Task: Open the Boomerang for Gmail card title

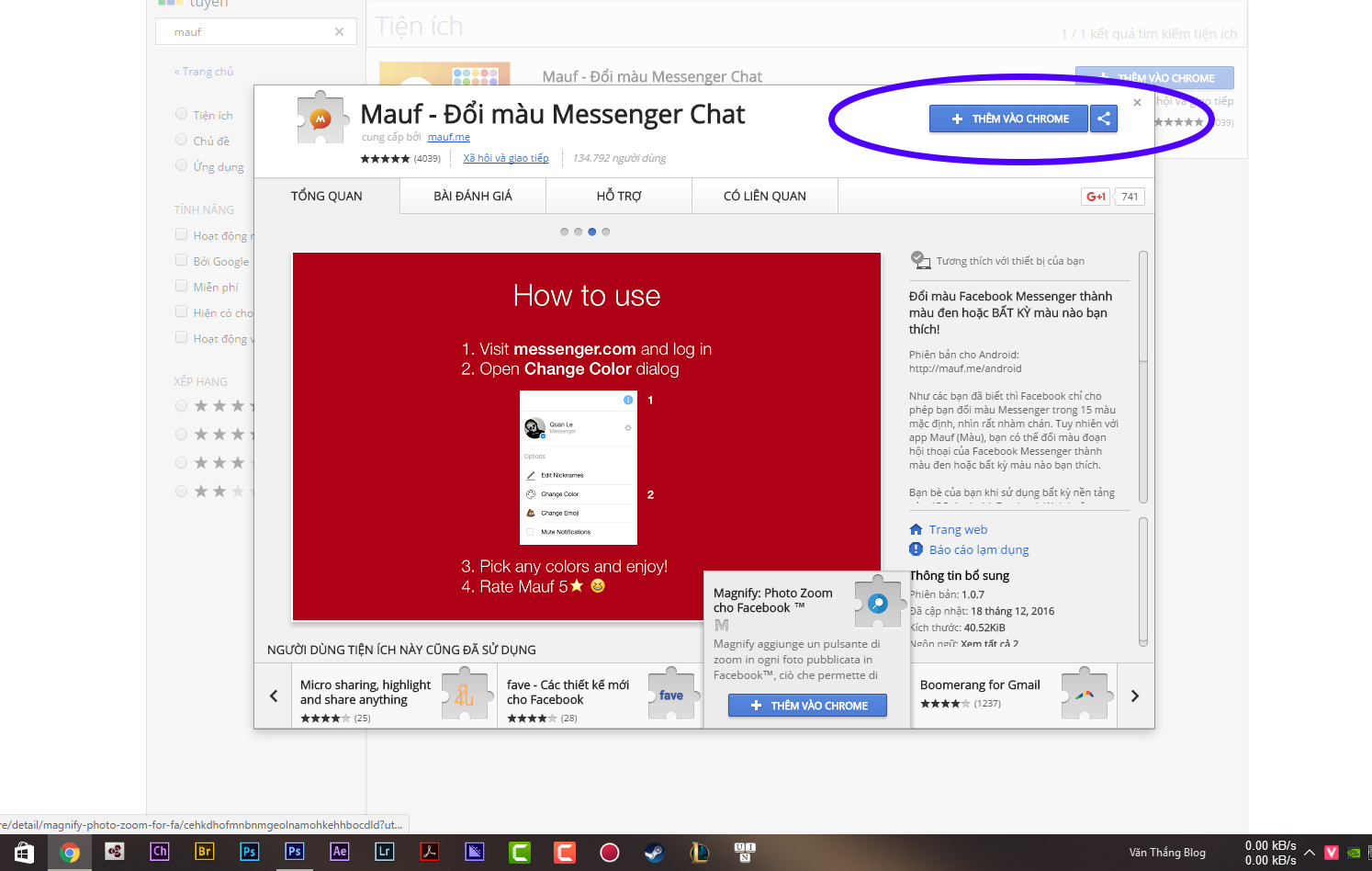Action: [980, 684]
